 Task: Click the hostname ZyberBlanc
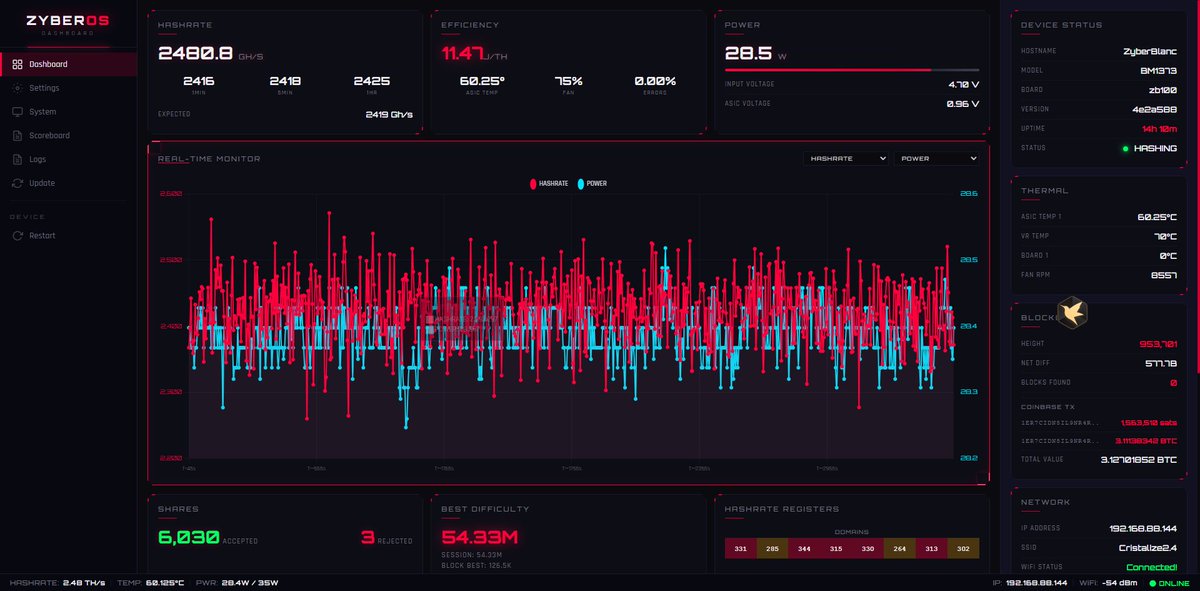pyautogui.click(x=1150, y=50)
